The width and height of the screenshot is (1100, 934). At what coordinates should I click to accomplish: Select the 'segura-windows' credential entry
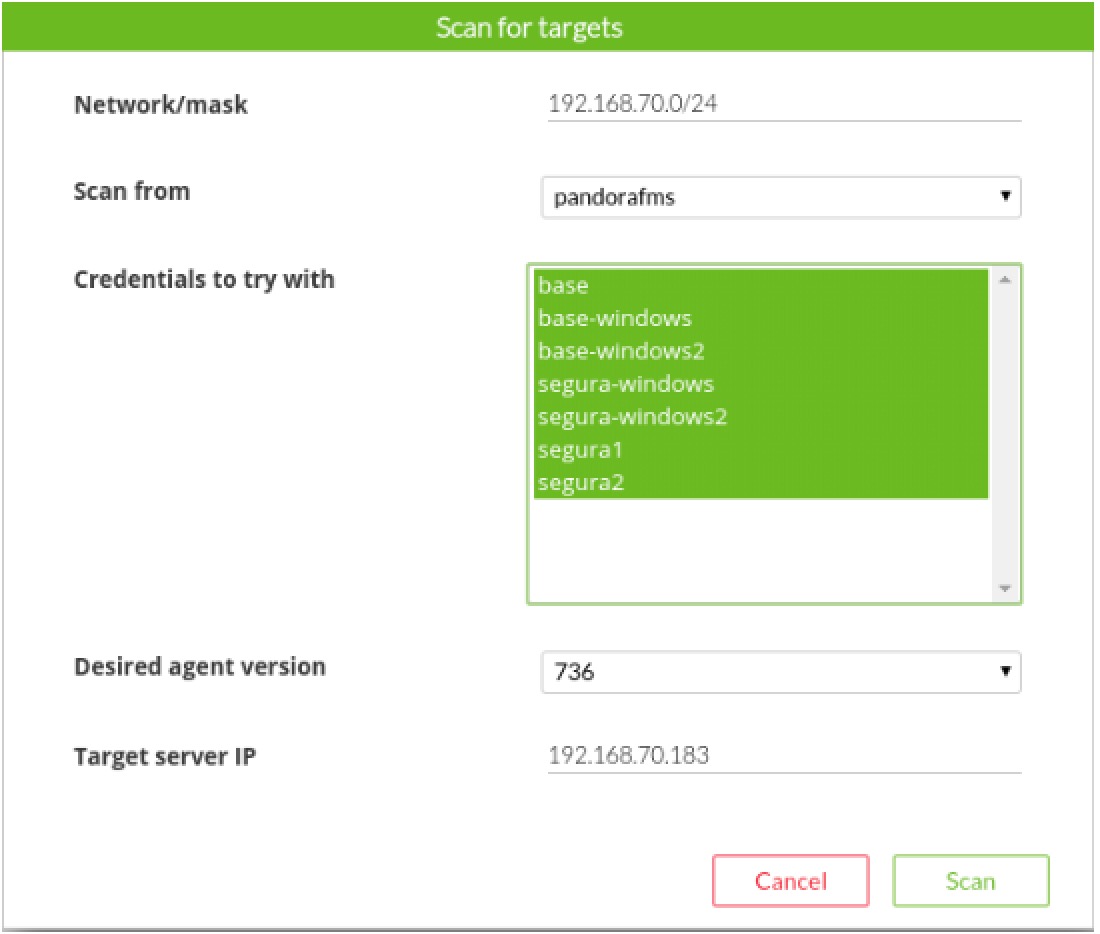(x=760, y=384)
